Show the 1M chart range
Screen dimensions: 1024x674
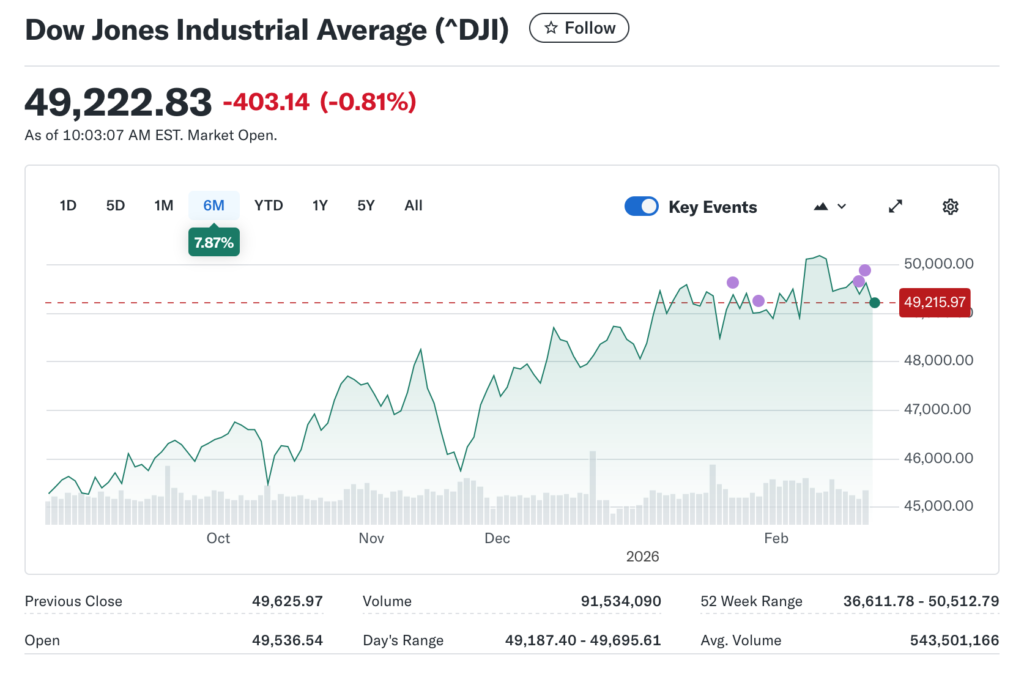(164, 206)
